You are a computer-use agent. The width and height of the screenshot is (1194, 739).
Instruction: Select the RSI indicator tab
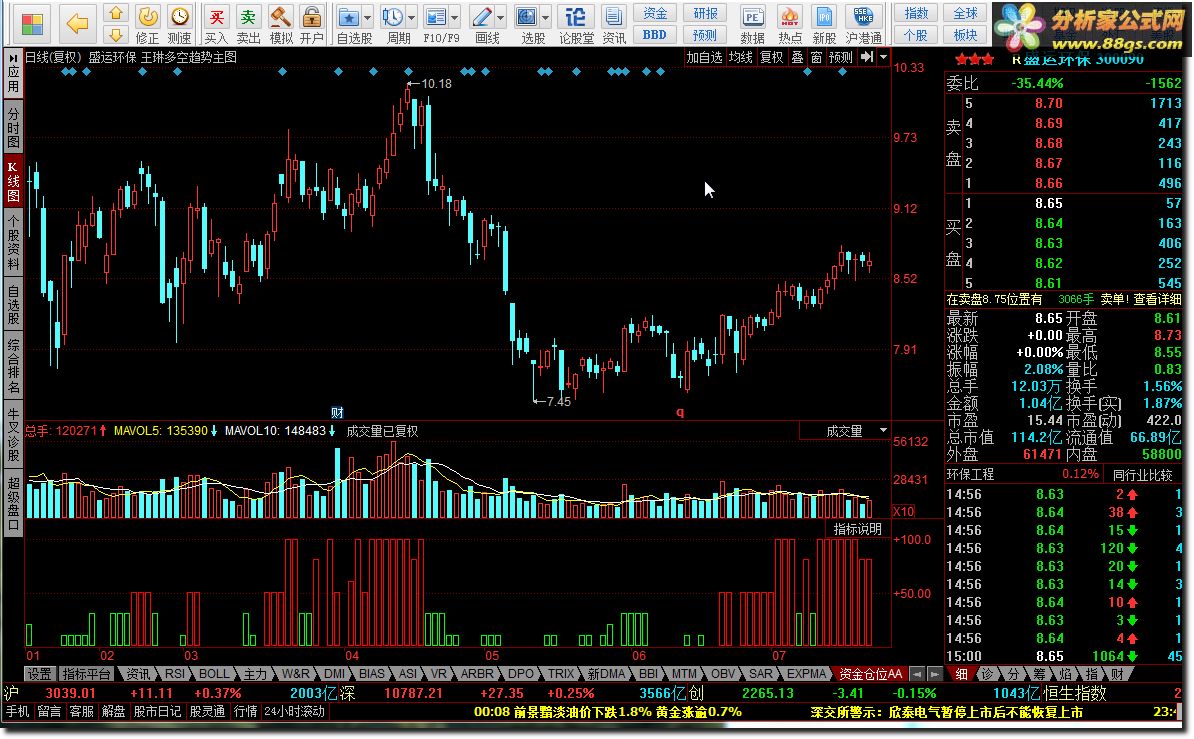175,674
